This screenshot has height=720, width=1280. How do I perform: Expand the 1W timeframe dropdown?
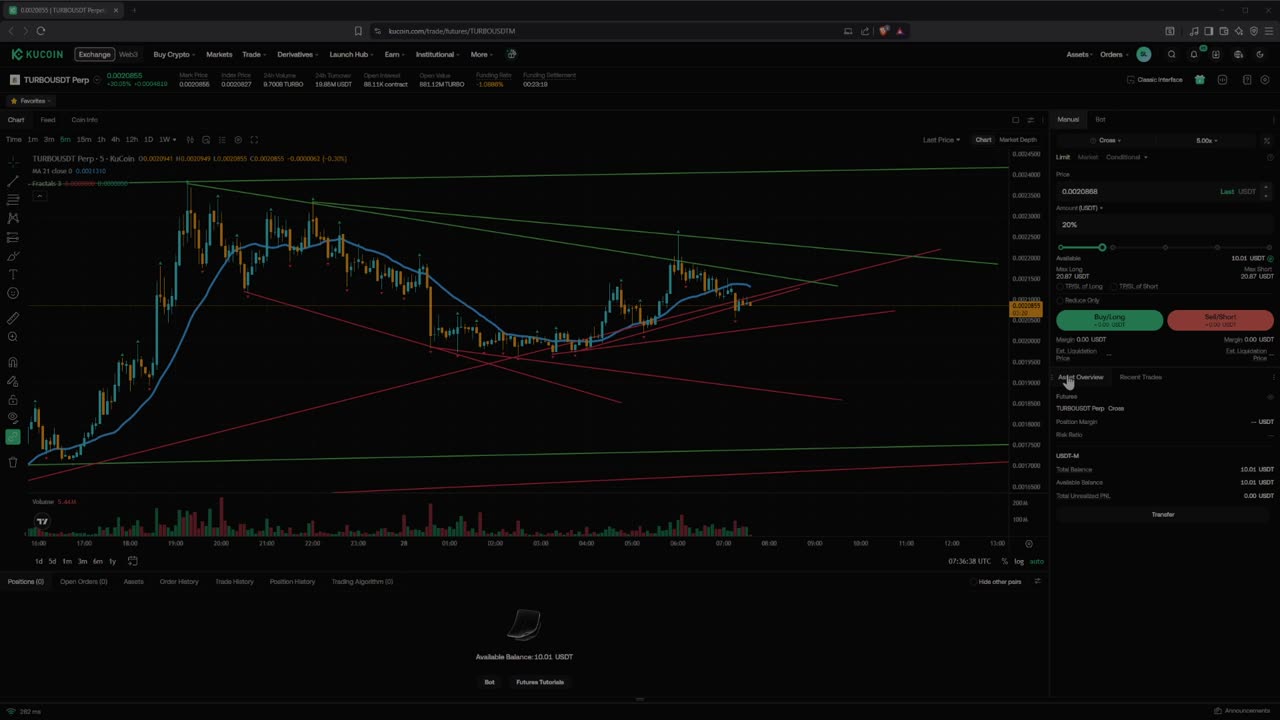pyautogui.click(x=167, y=139)
